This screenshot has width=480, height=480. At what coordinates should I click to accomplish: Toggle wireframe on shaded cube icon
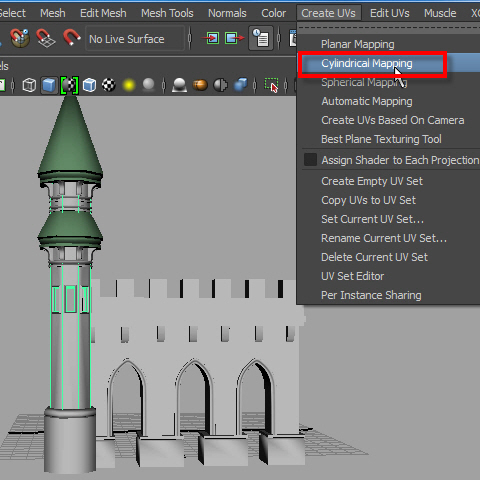pos(89,85)
